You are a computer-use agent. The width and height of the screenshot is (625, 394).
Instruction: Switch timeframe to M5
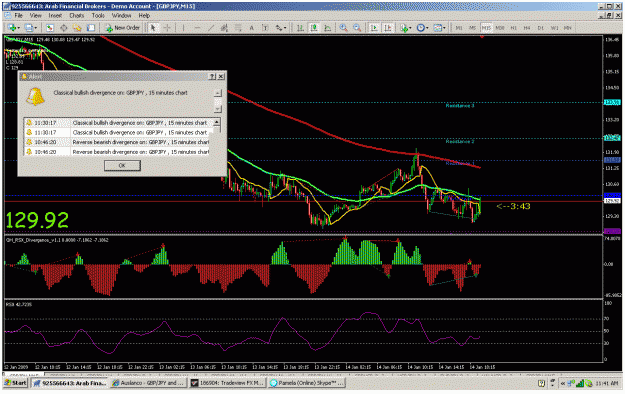[x=472, y=28]
